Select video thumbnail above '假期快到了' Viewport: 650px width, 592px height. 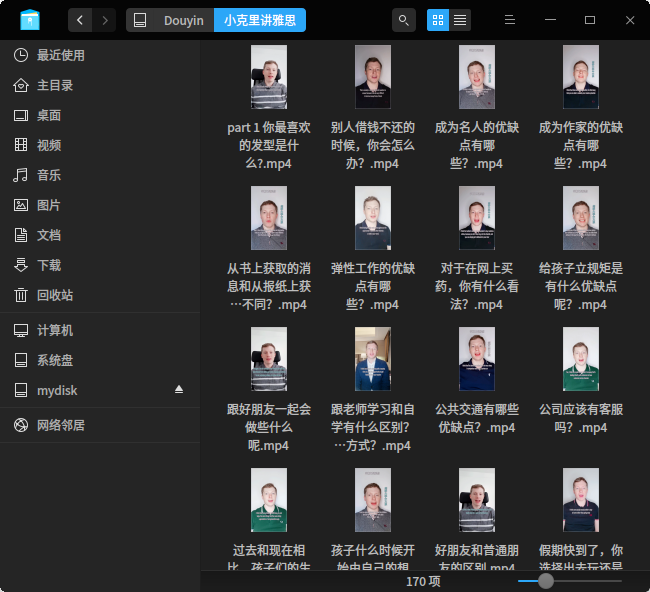pos(581,500)
